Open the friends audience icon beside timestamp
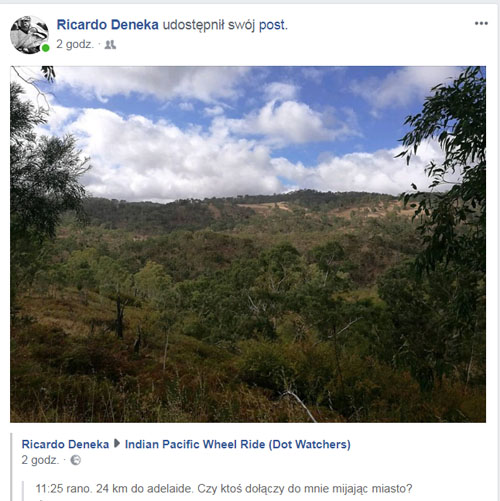500x501 pixels. (110, 45)
